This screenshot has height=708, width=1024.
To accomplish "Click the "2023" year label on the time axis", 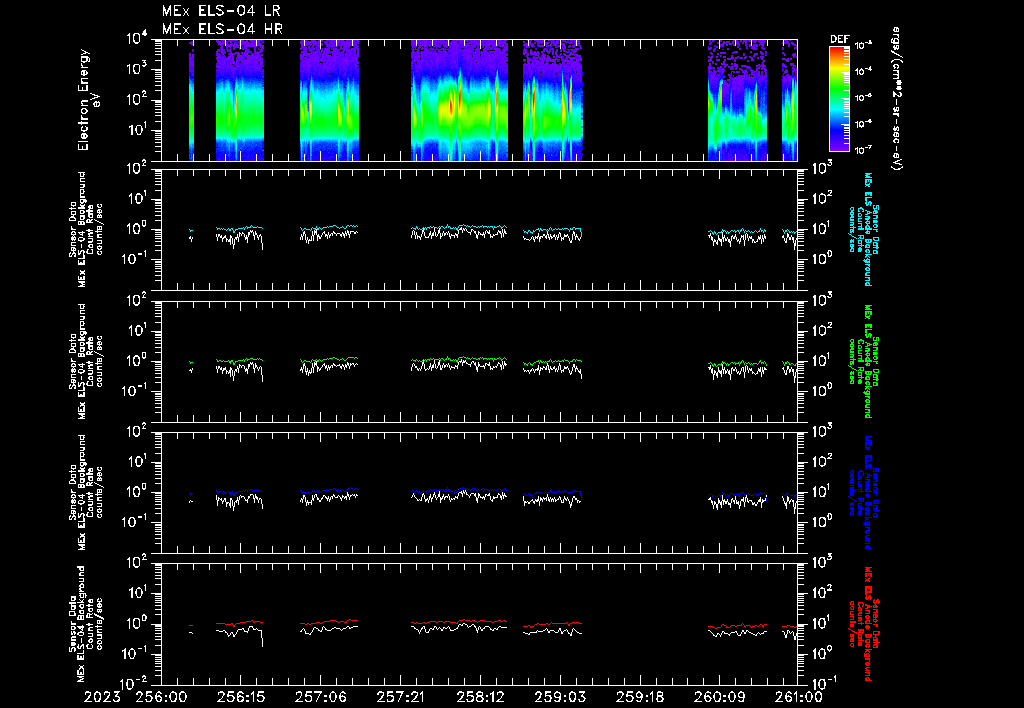I will (x=102, y=697).
